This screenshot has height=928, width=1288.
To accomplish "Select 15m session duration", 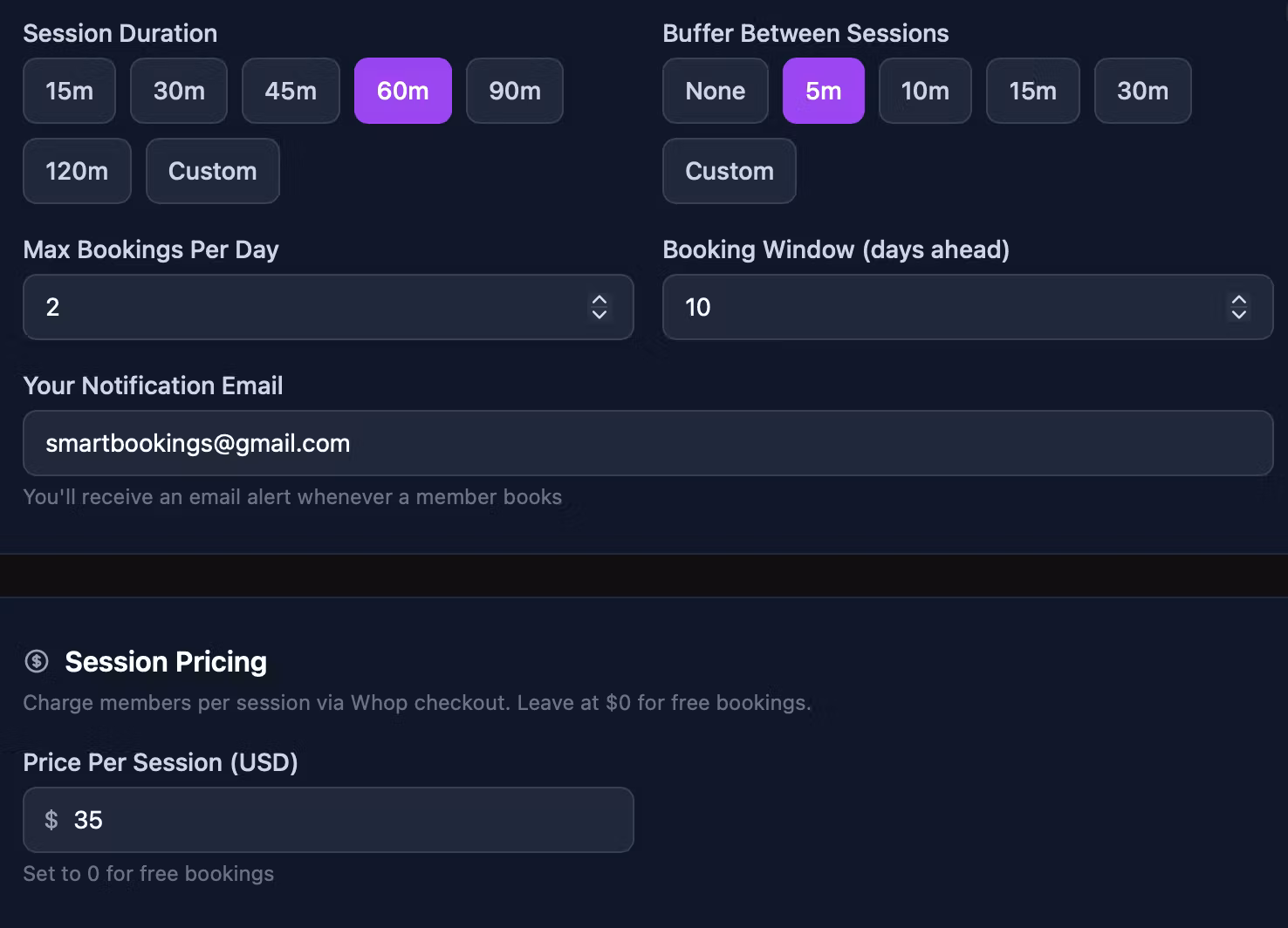I will click(x=69, y=91).
